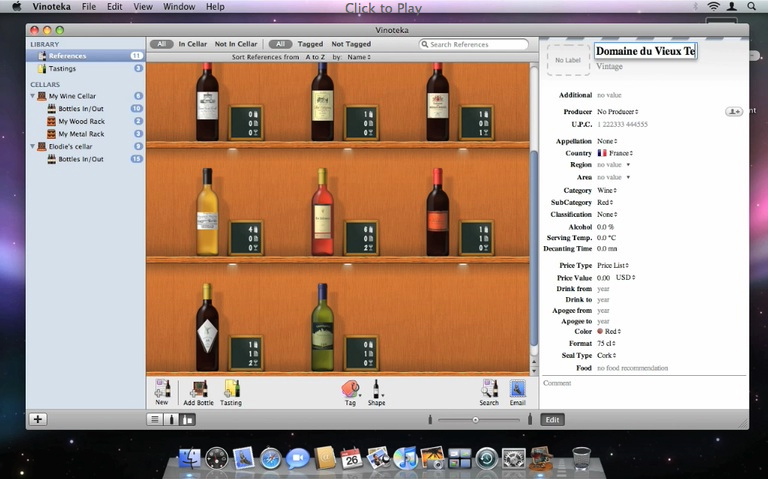This screenshot has width=769, height=479.
Task: Select the second All tag filter
Action: click(281, 44)
